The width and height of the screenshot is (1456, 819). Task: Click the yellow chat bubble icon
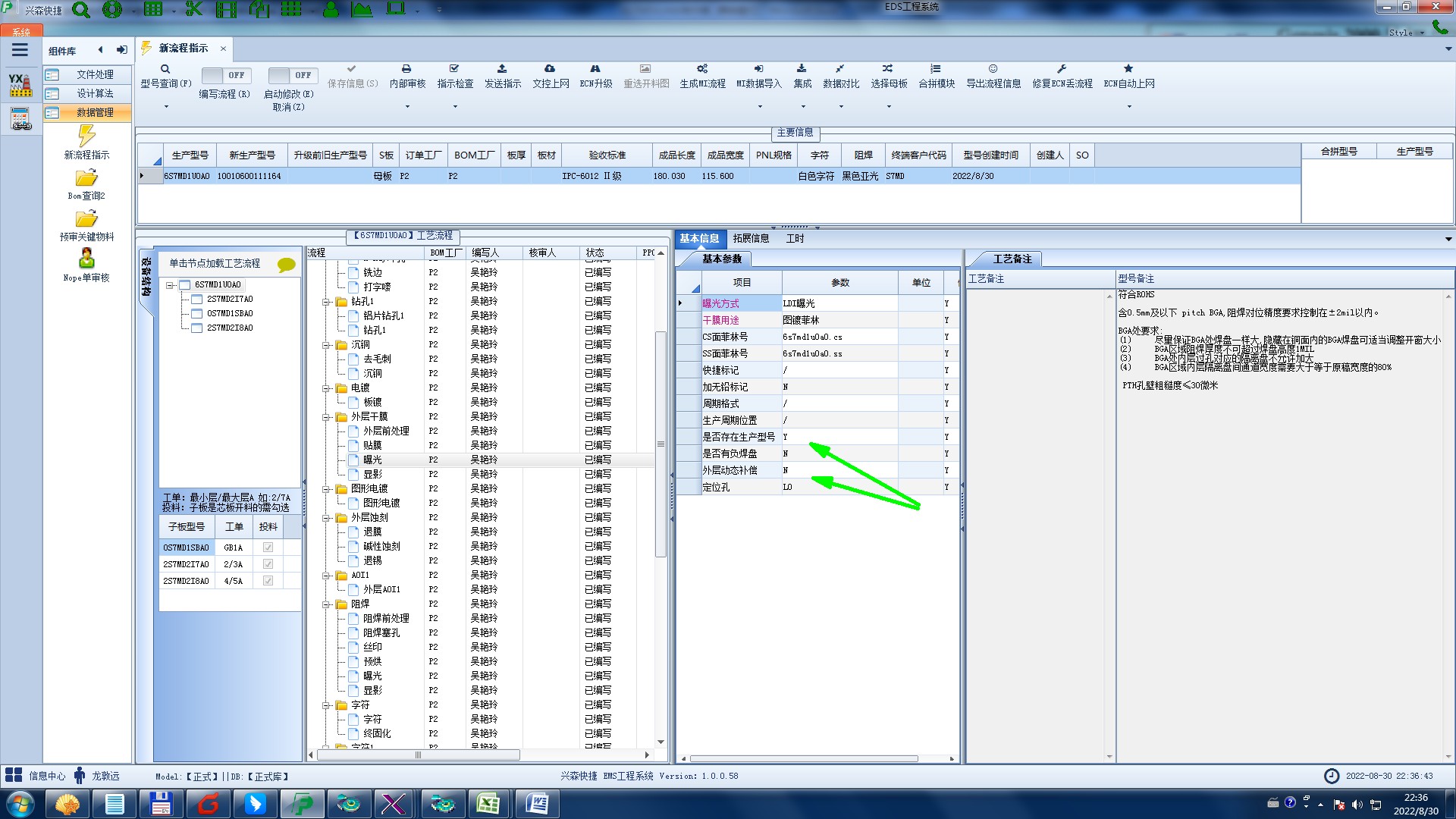point(286,265)
